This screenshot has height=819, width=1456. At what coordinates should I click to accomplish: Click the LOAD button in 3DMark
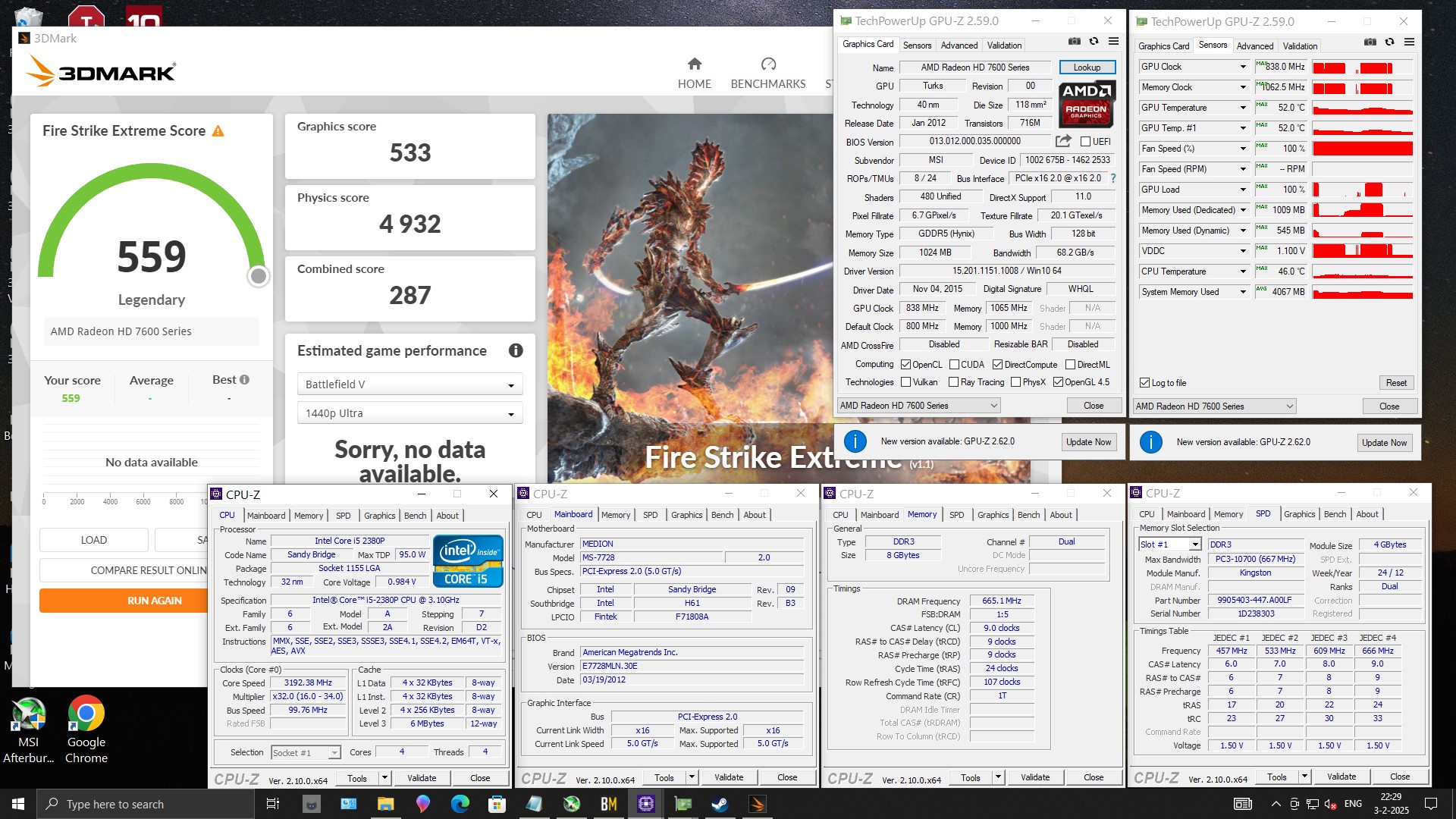coord(94,540)
